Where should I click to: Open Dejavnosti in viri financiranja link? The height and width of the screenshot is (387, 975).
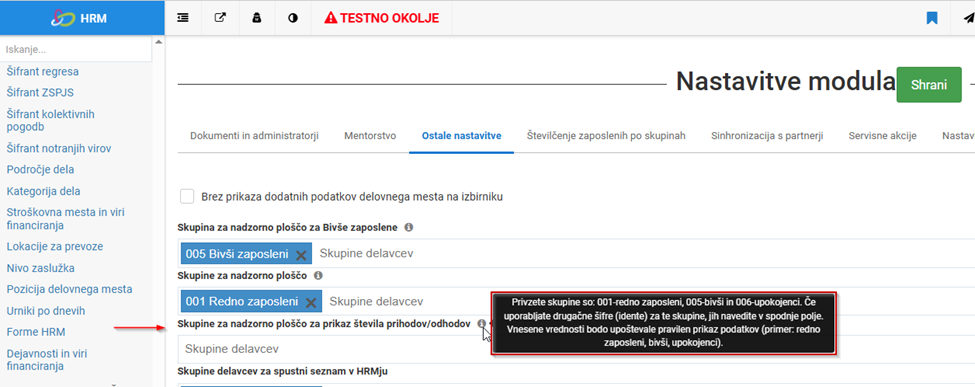coord(47,360)
